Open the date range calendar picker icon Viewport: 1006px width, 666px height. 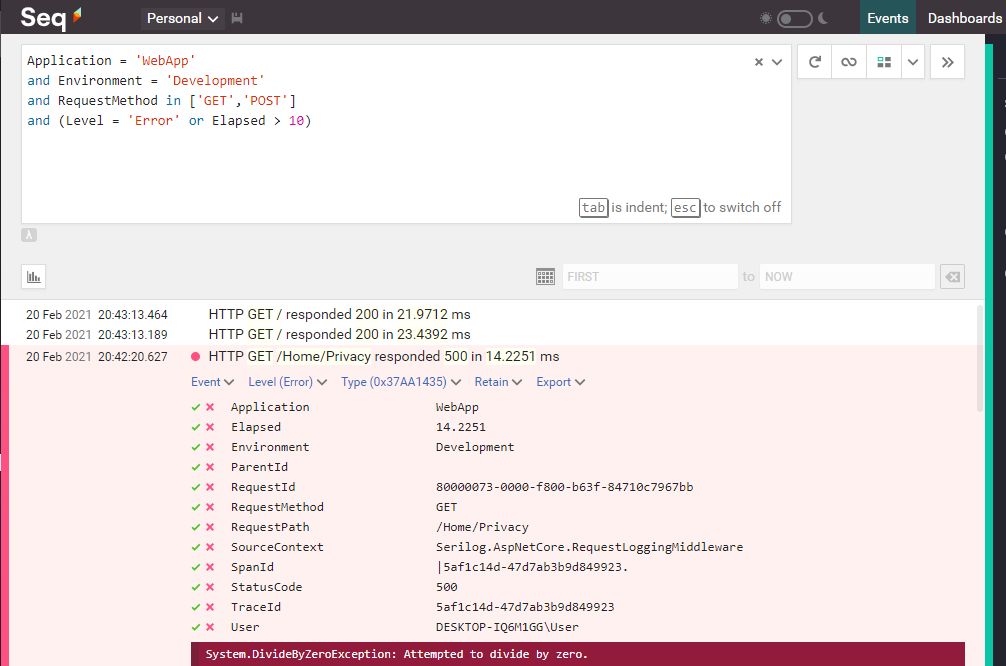pyautogui.click(x=545, y=277)
